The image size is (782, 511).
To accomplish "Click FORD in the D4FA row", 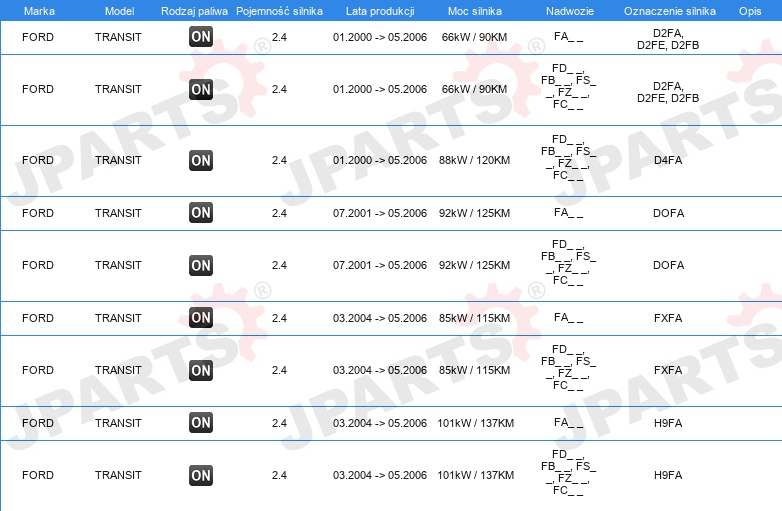I will point(38,160).
